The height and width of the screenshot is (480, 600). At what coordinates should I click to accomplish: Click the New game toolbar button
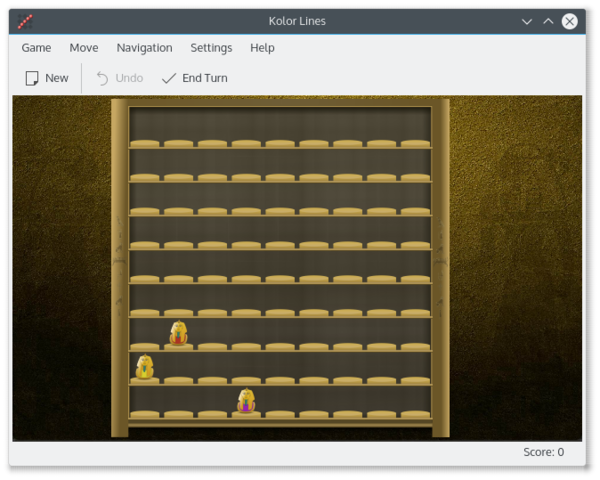[x=47, y=78]
